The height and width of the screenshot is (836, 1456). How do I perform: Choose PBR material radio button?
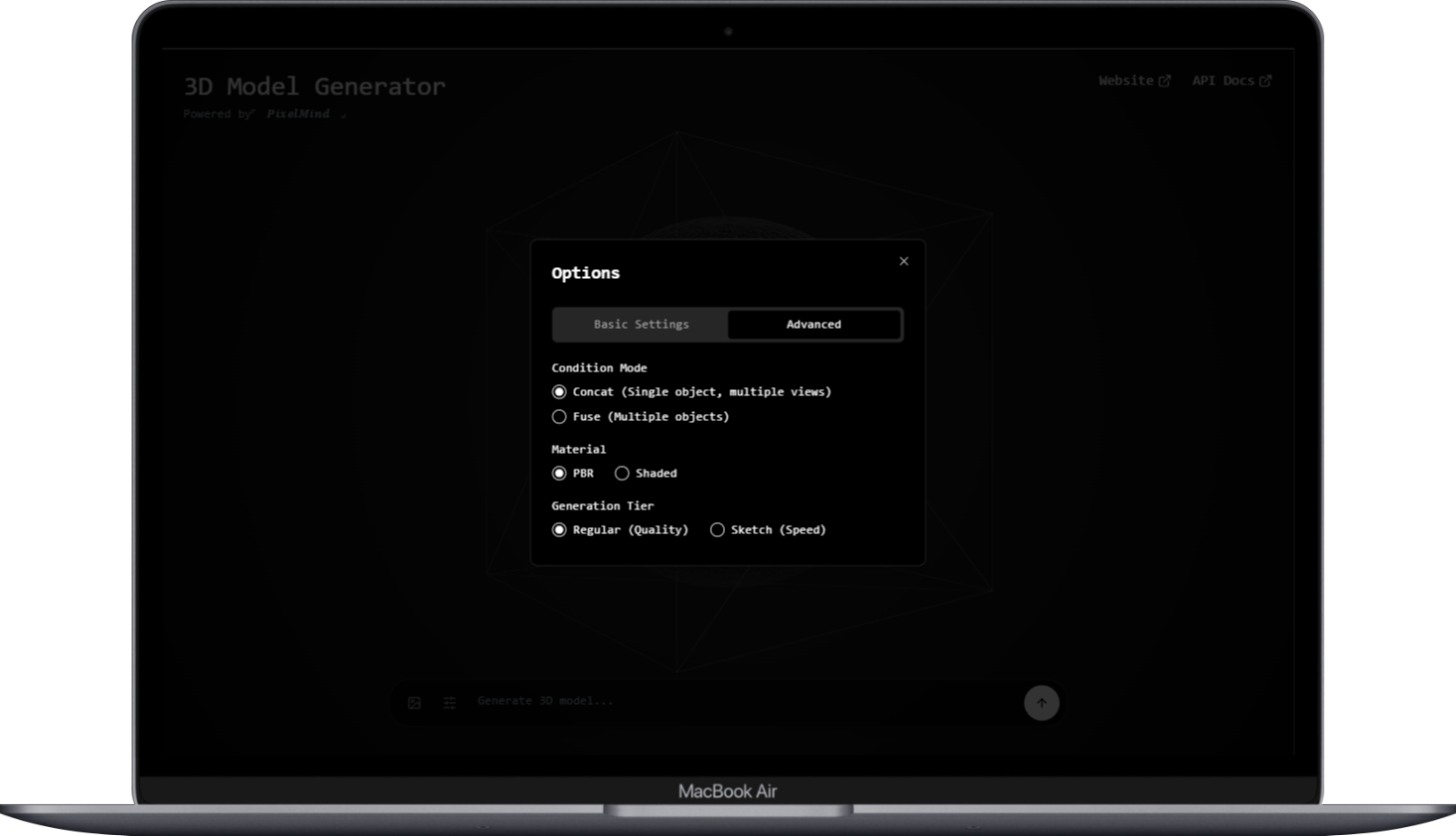(559, 474)
